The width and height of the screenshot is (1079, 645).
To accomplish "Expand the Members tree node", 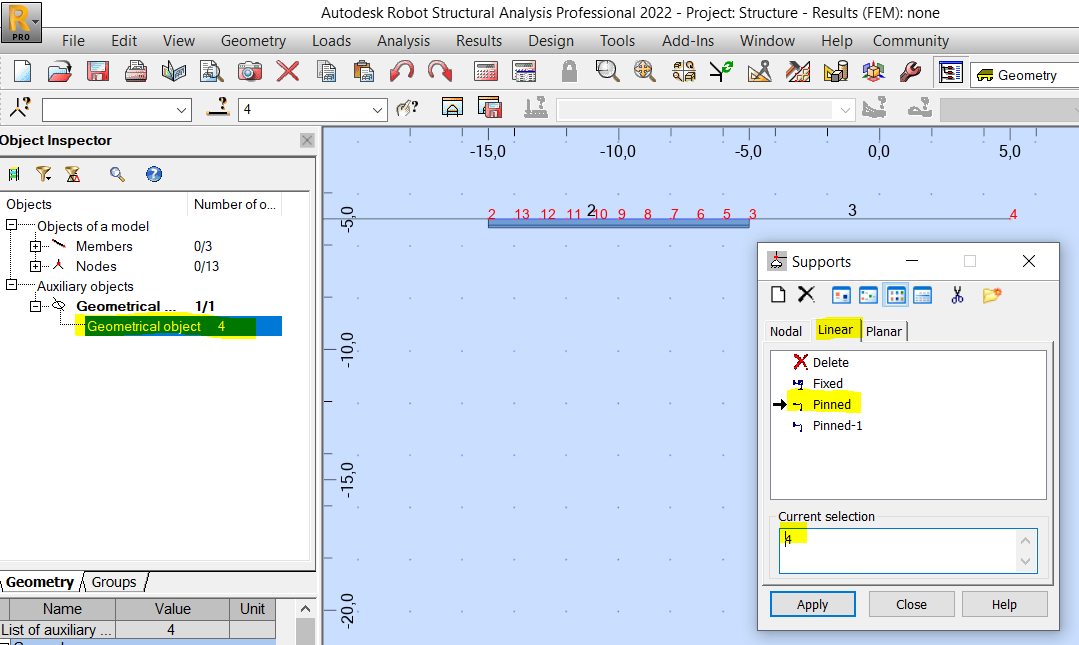I will (x=36, y=246).
